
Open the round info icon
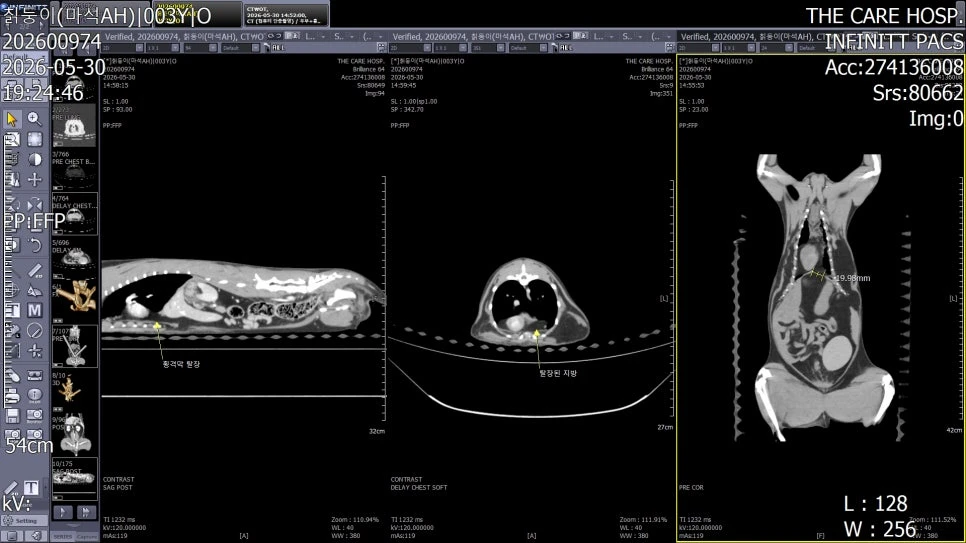tap(34, 394)
